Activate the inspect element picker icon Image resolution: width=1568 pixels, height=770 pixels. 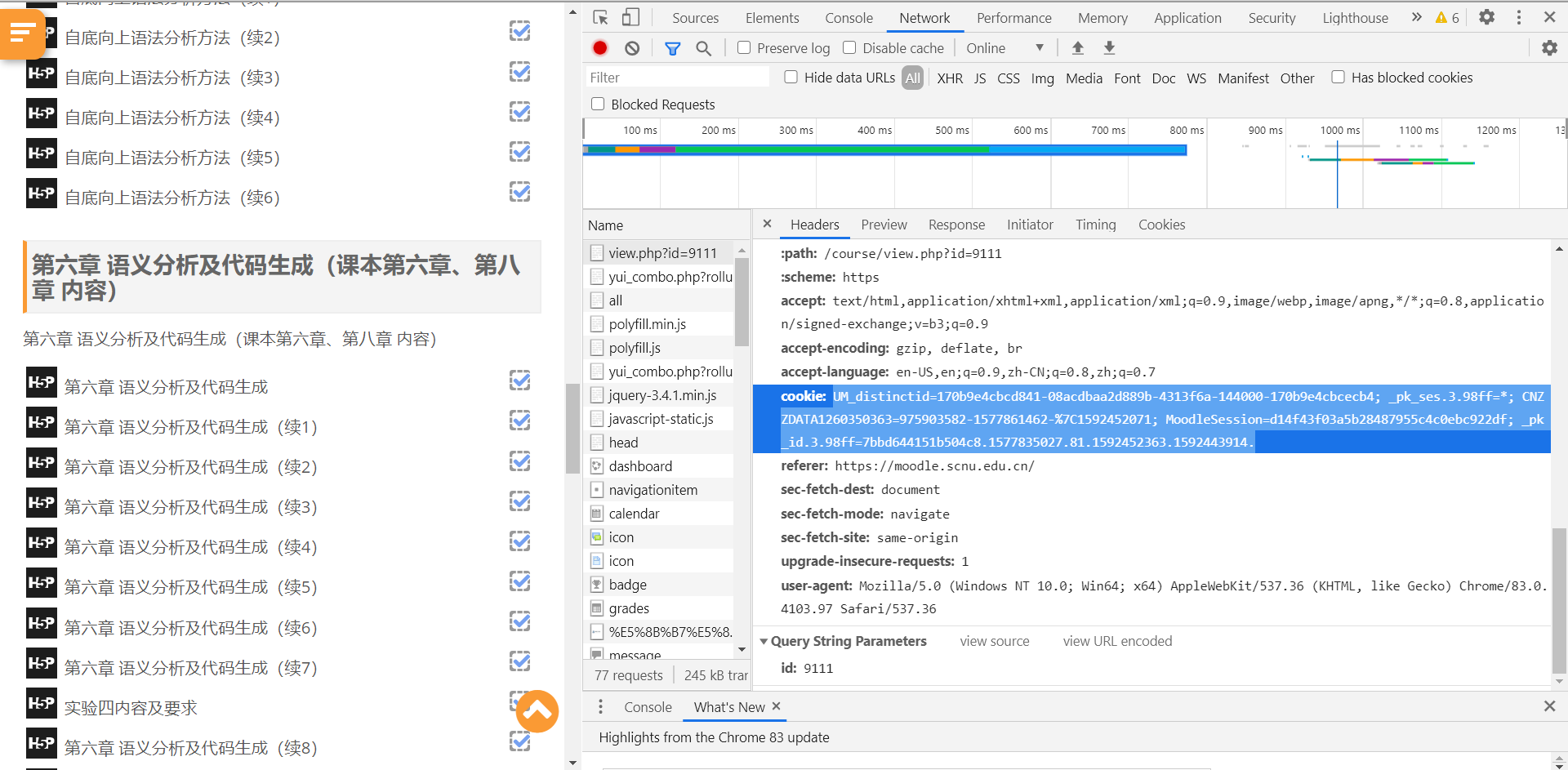click(600, 17)
